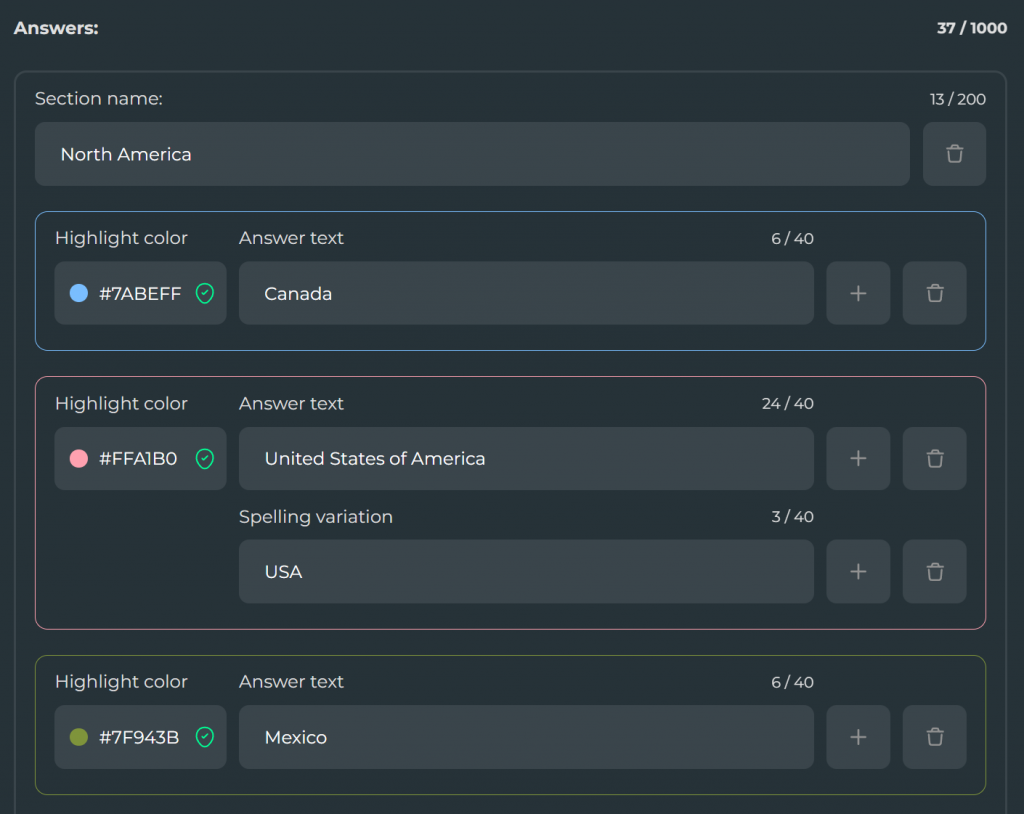The height and width of the screenshot is (814, 1024).
Task: Add variation for United States of America
Action: click(857, 458)
